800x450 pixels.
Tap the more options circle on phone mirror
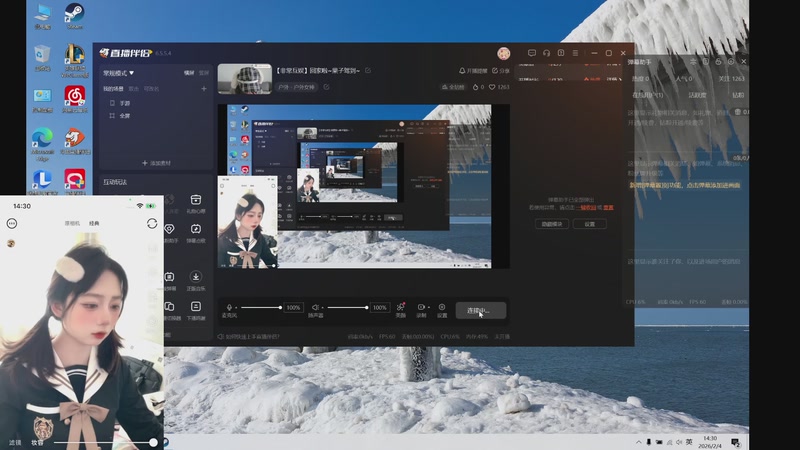12,223
